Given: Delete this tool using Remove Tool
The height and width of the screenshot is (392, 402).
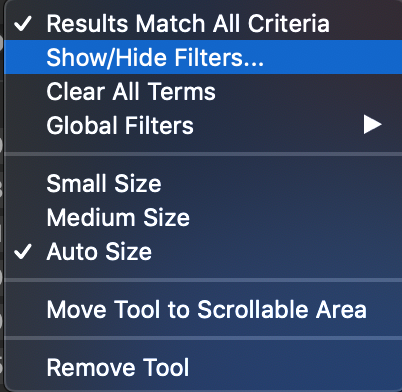Looking at the screenshot, I should tap(203, 367).
